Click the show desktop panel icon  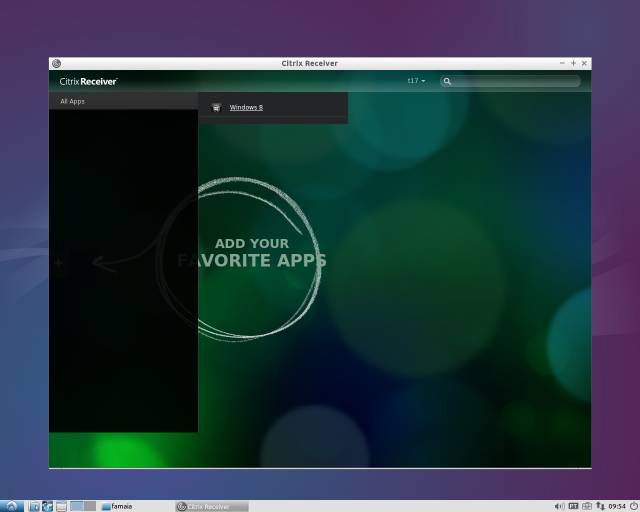coord(61,506)
